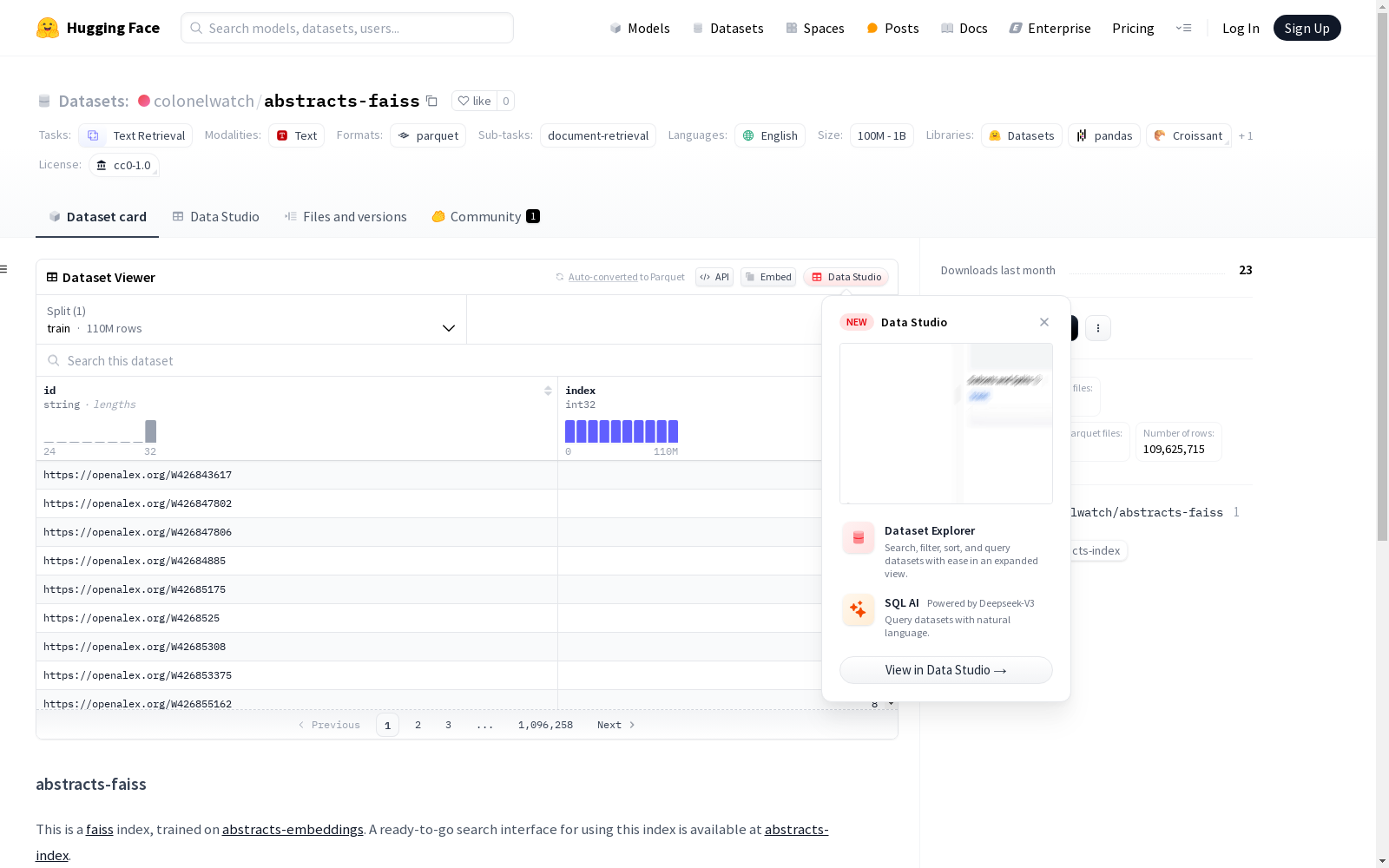This screenshot has height=868, width=1389.
Task: Focus the main search models field
Action: (347, 28)
